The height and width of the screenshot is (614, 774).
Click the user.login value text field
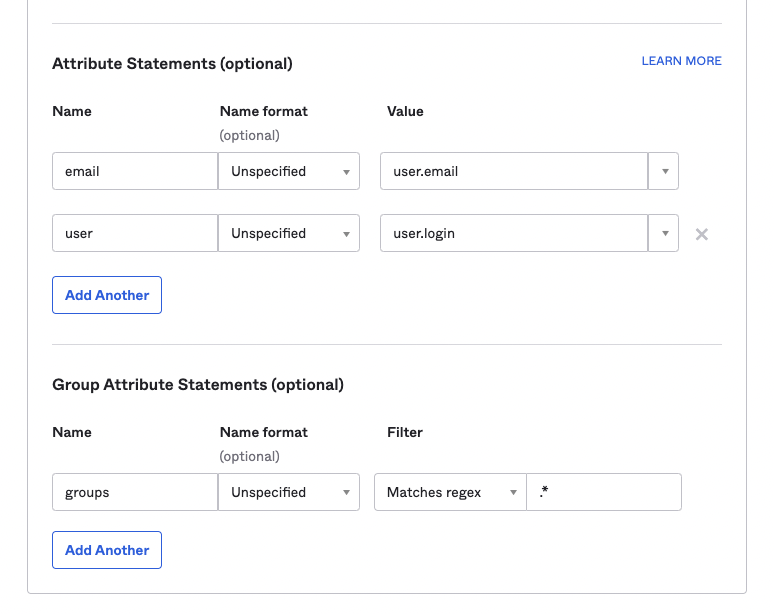(x=514, y=233)
